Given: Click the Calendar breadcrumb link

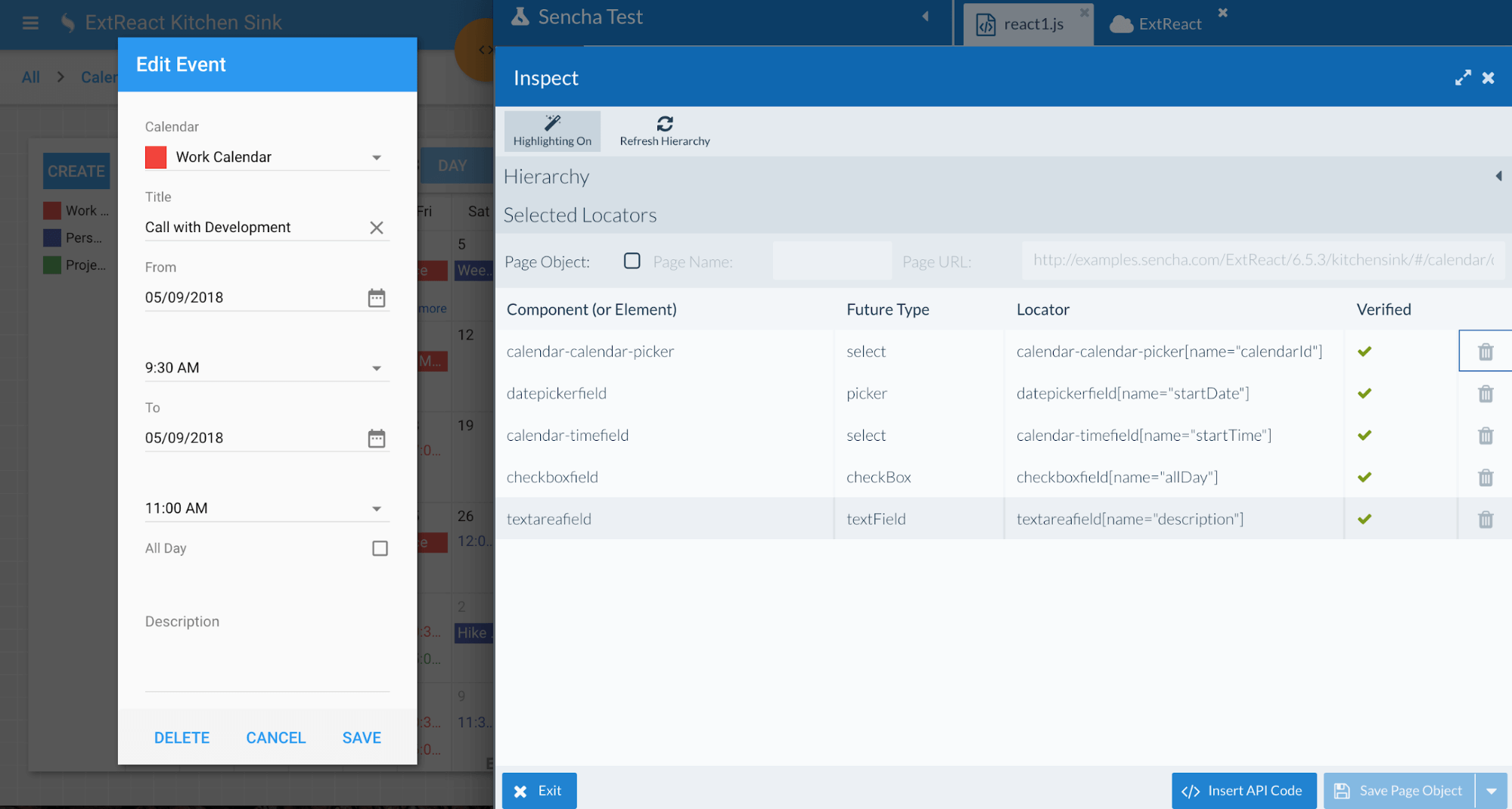Looking at the screenshot, I should click(x=99, y=77).
